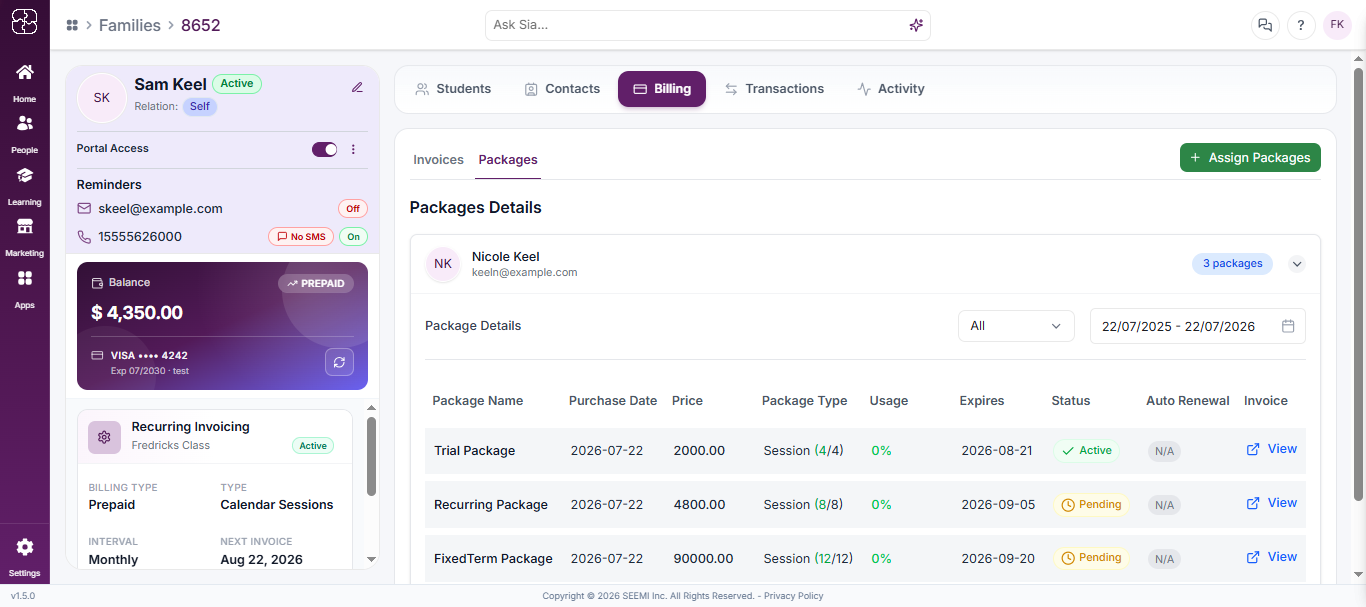The image size is (1366, 607).
Task: Click the breadcrumb grid icon
Action: 72,25
